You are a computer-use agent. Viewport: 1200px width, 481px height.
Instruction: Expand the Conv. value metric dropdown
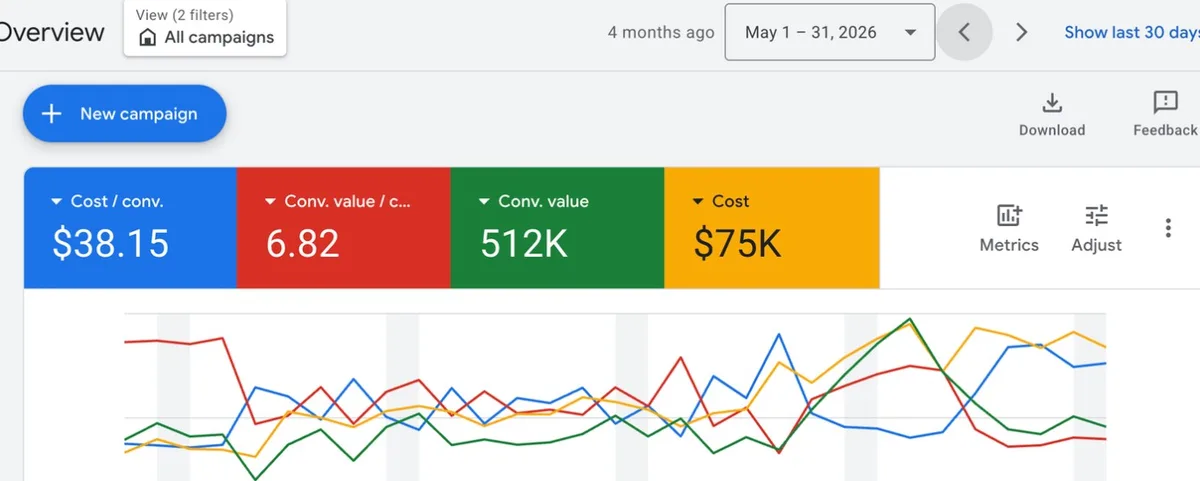[484, 202]
